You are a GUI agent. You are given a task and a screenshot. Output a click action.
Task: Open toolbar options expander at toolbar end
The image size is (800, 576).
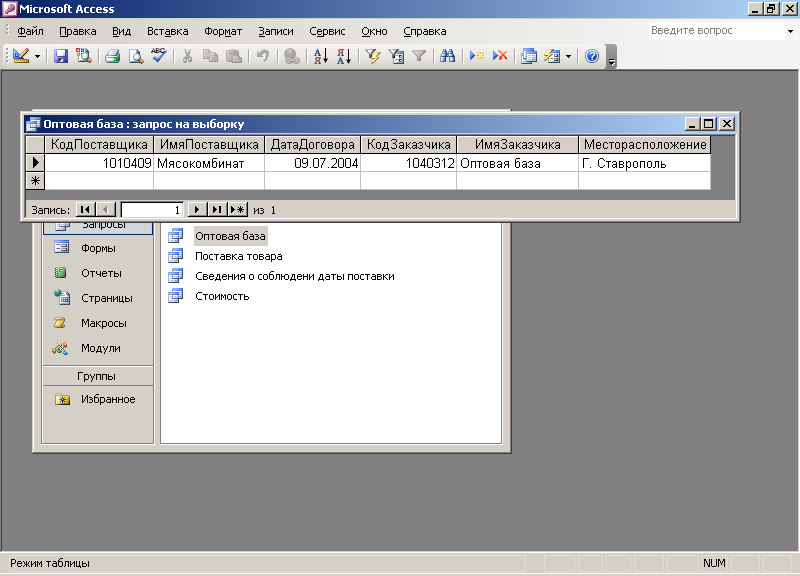coord(611,57)
